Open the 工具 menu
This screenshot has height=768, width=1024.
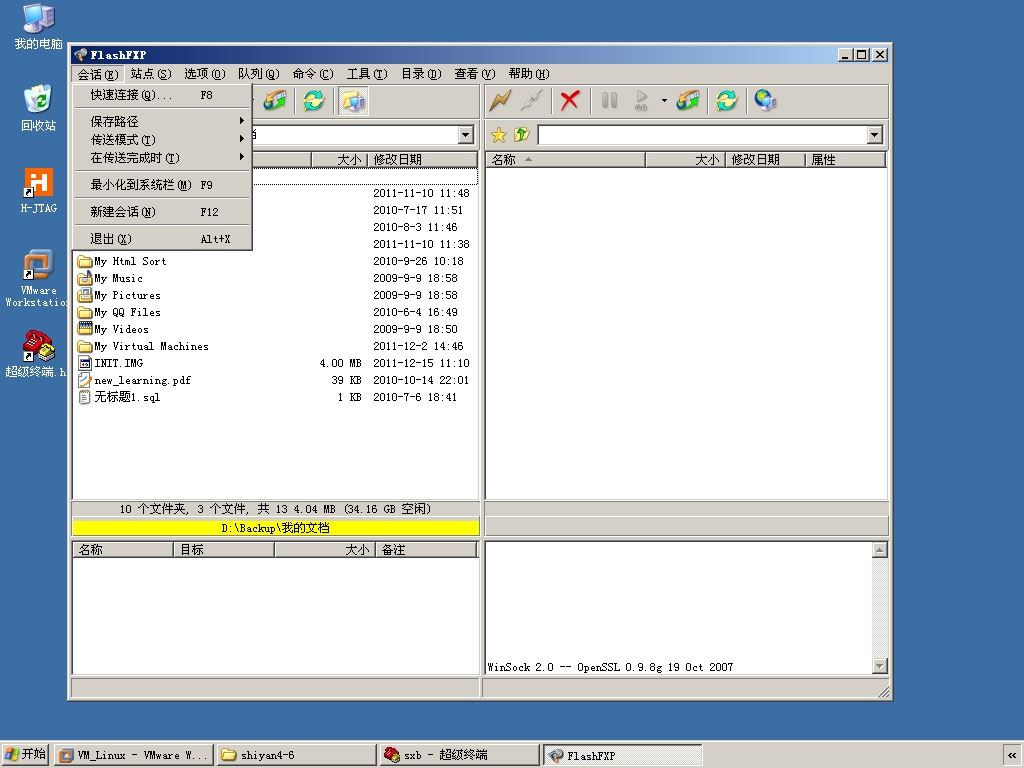pyautogui.click(x=366, y=74)
